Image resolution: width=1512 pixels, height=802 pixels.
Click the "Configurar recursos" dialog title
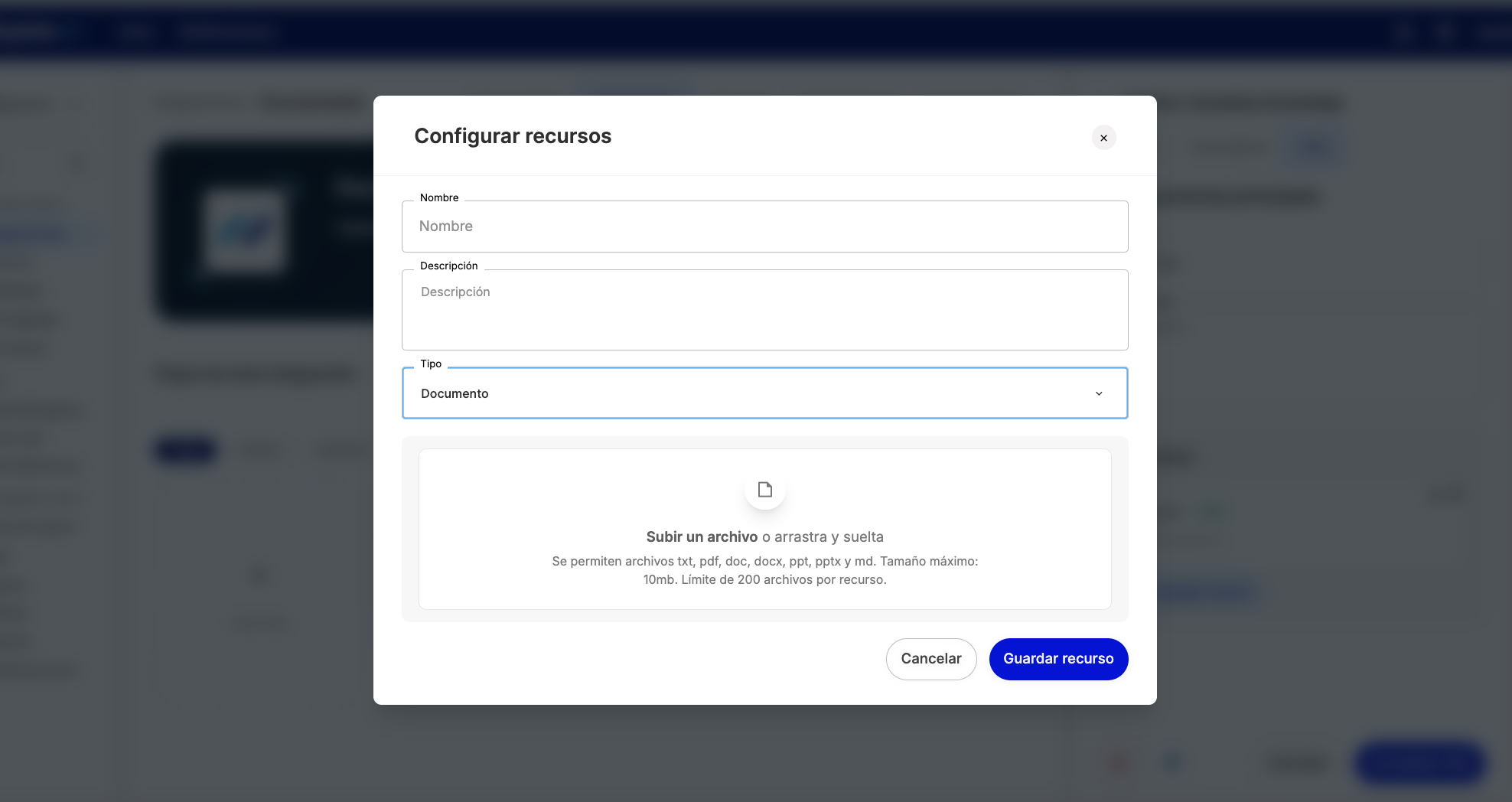pyautogui.click(x=513, y=136)
